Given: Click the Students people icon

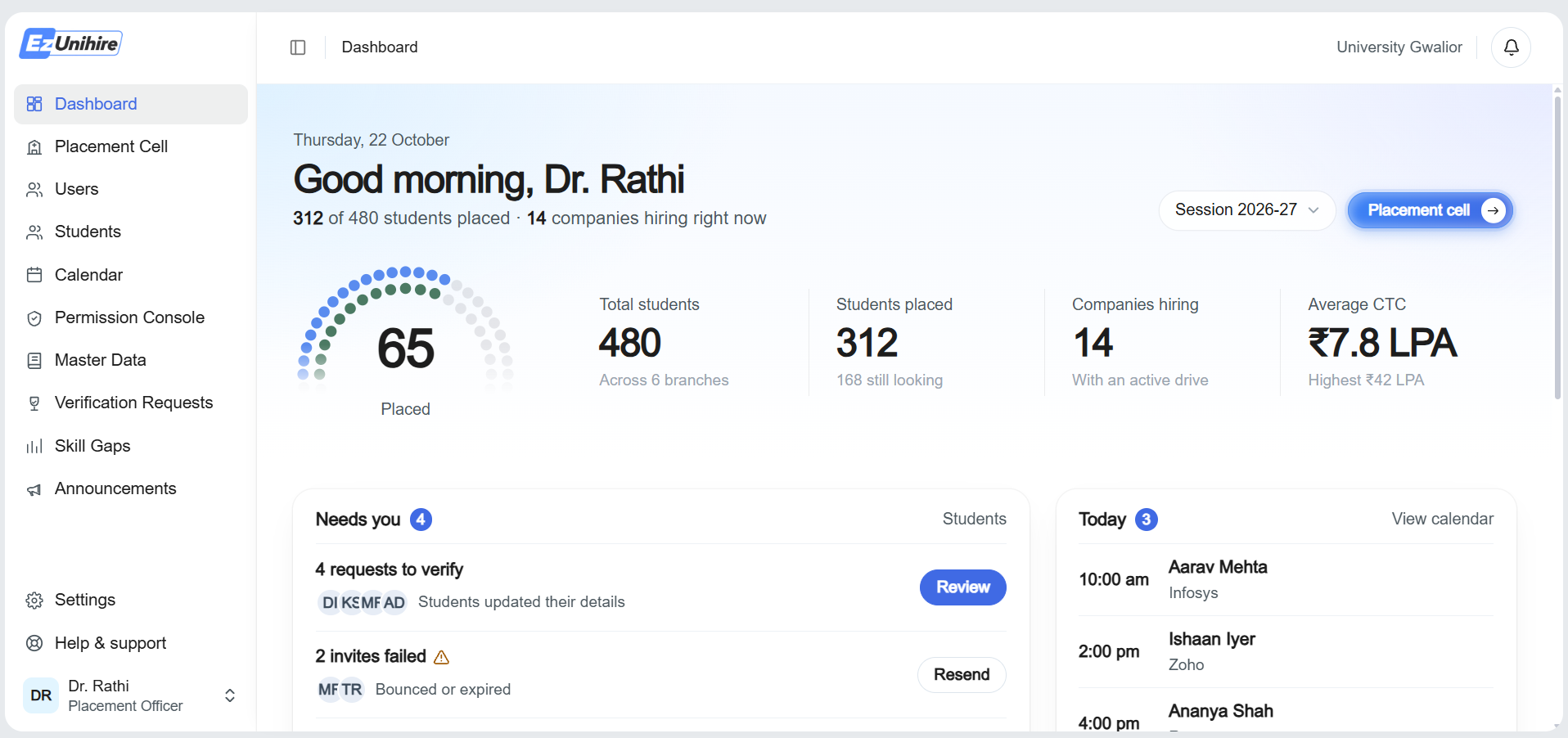Looking at the screenshot, I should [x=34, y=232].
